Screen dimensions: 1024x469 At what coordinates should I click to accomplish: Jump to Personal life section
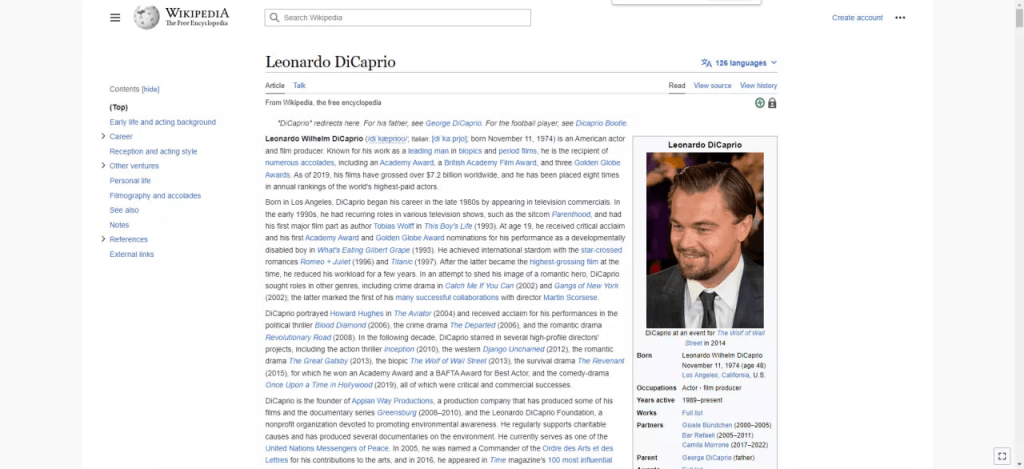[x=130, y=181]
